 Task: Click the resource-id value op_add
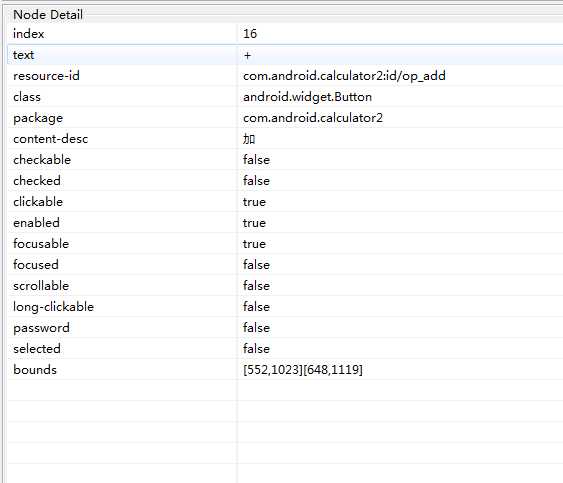(x=344, y=76)
